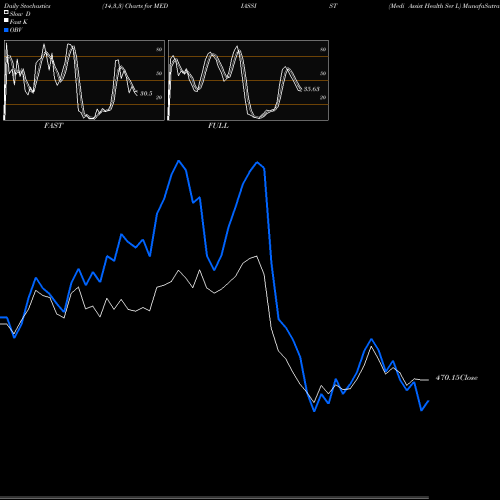This screenshot has width=500, height=500.
Task: Click the 'Fast K' legend label
Action: click(19, 22)
